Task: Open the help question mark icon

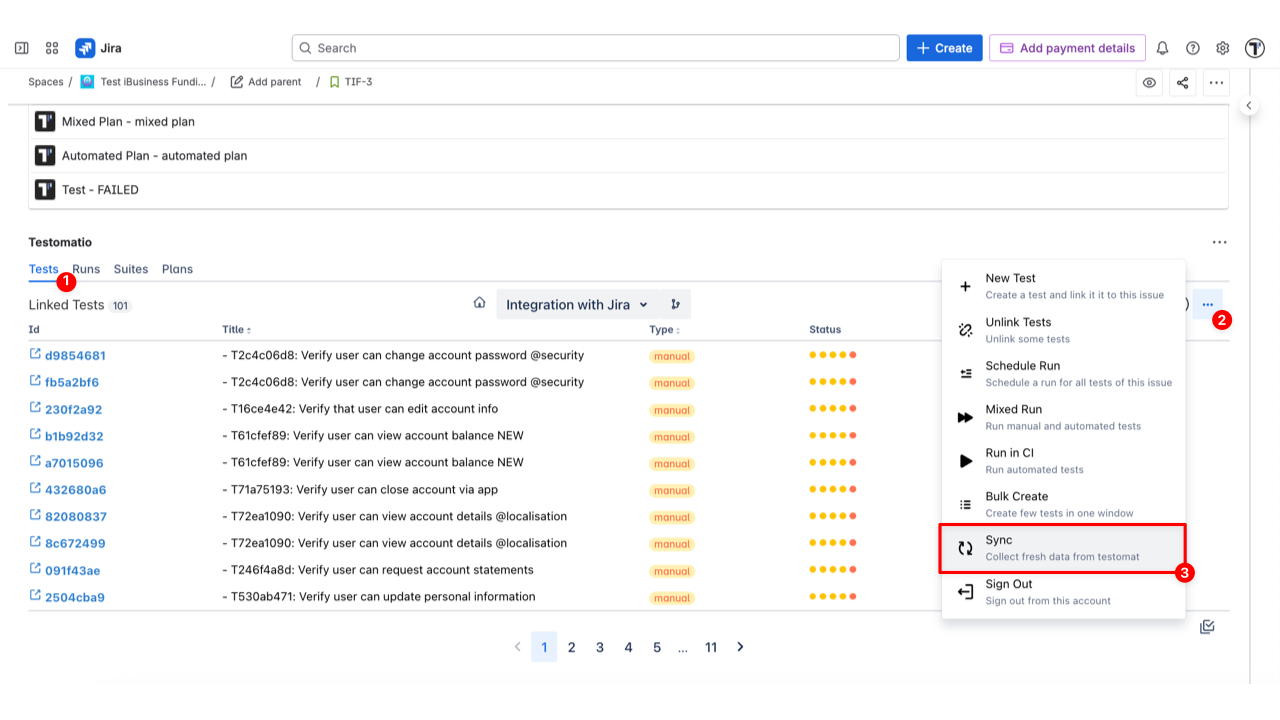Action: 1192,48
